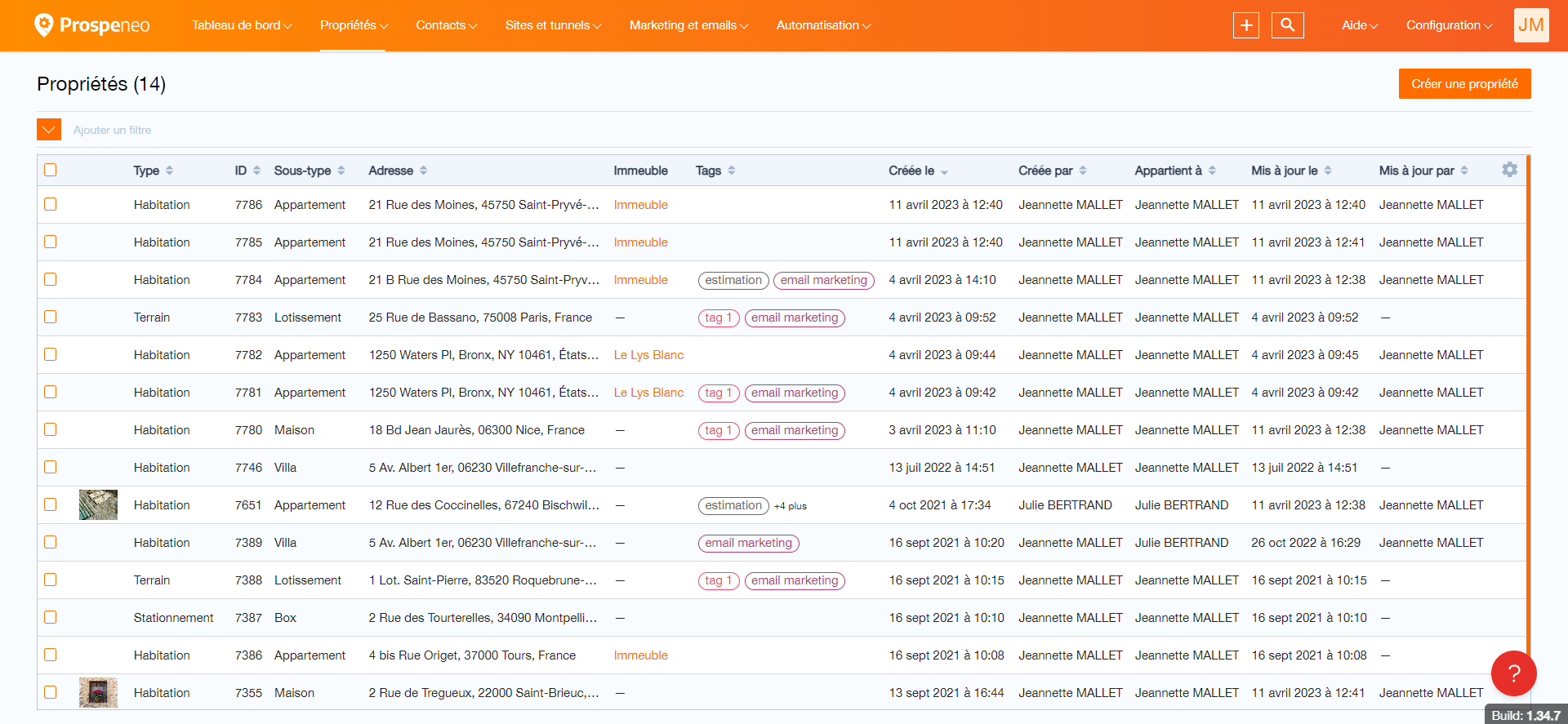The image size is (1568, 724).
Task: Click the Ajouter un filtre field
Action: click(x=113, y=130)
